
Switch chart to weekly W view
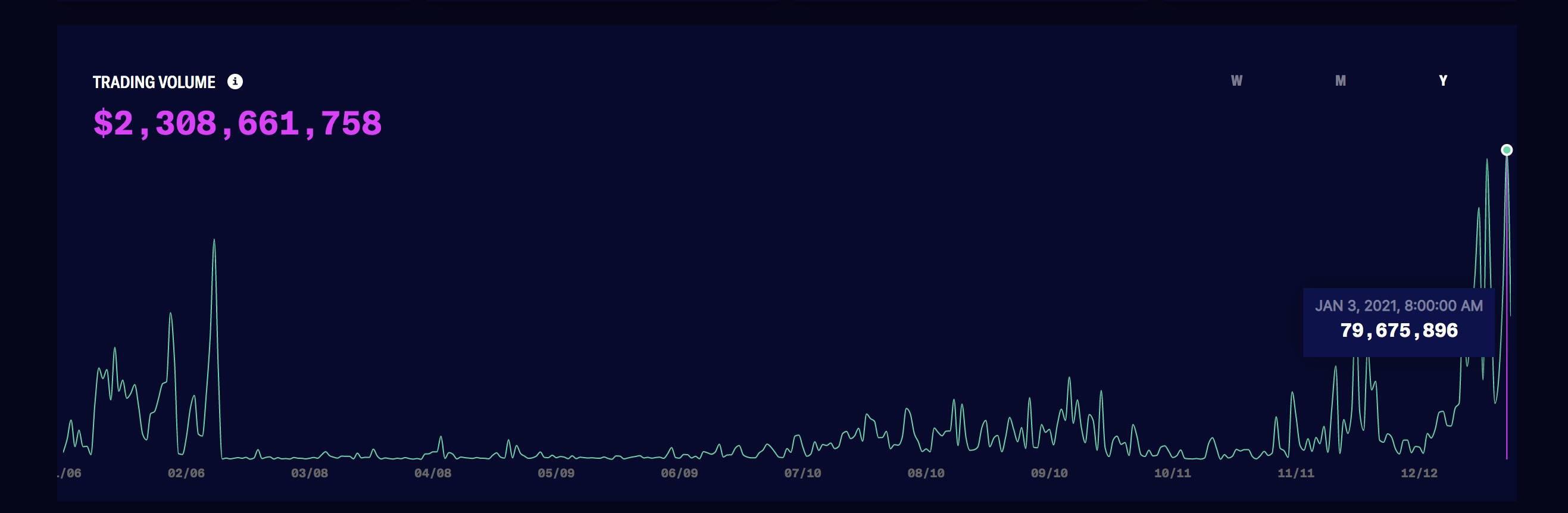[1236, 81]
